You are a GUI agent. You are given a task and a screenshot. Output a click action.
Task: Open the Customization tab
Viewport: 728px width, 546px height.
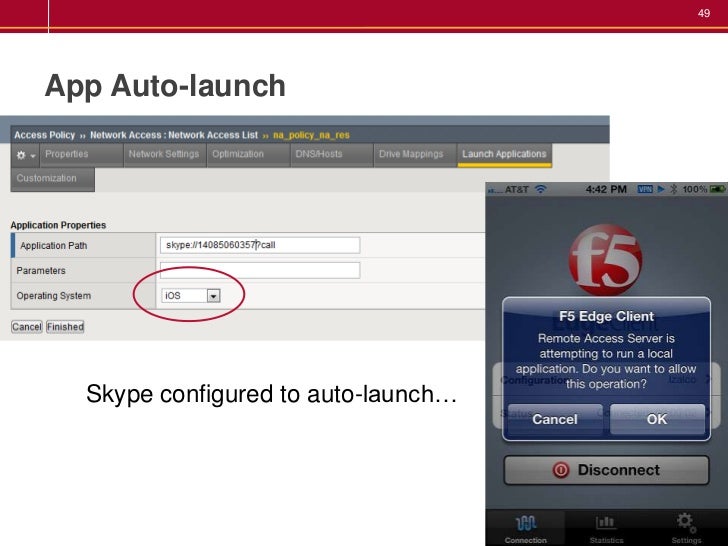[52, 179]
